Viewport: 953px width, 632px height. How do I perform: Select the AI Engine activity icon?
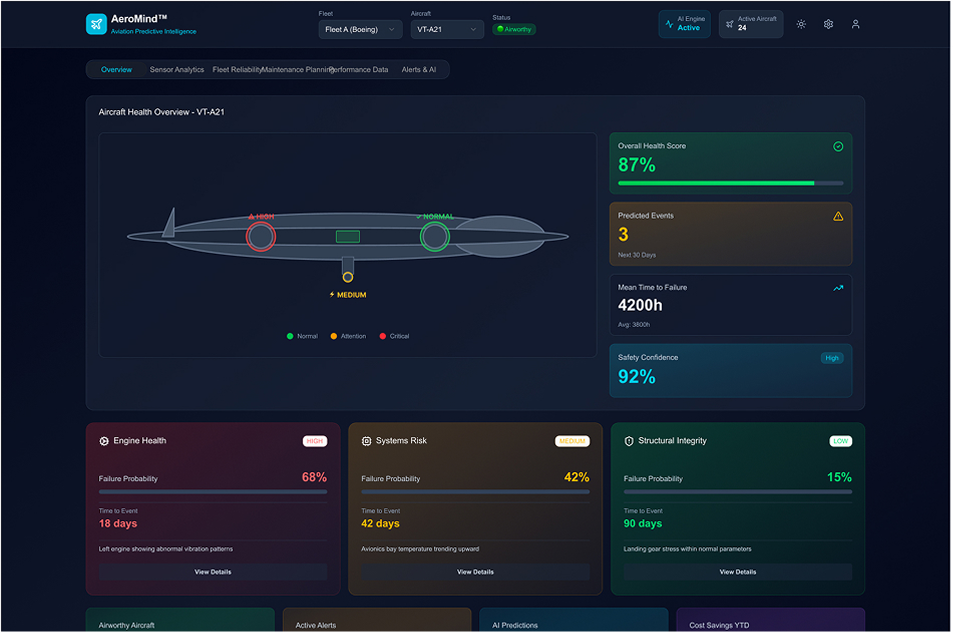coord(670,23)
